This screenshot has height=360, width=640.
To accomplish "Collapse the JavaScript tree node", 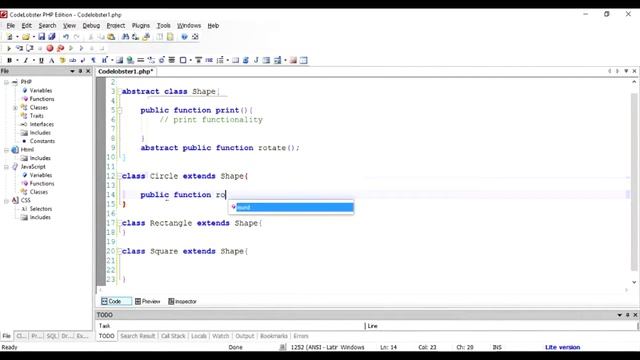I will tap(7, 167).
